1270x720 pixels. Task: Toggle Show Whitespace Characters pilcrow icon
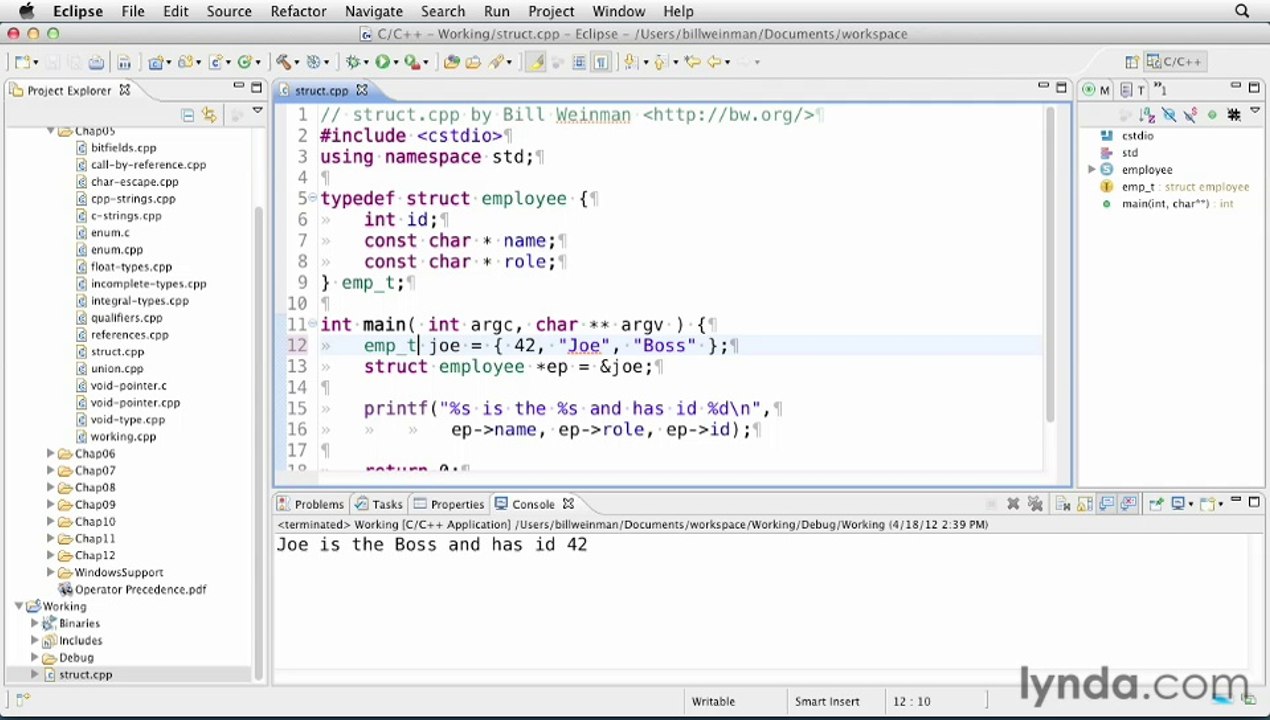pos(601,62)
